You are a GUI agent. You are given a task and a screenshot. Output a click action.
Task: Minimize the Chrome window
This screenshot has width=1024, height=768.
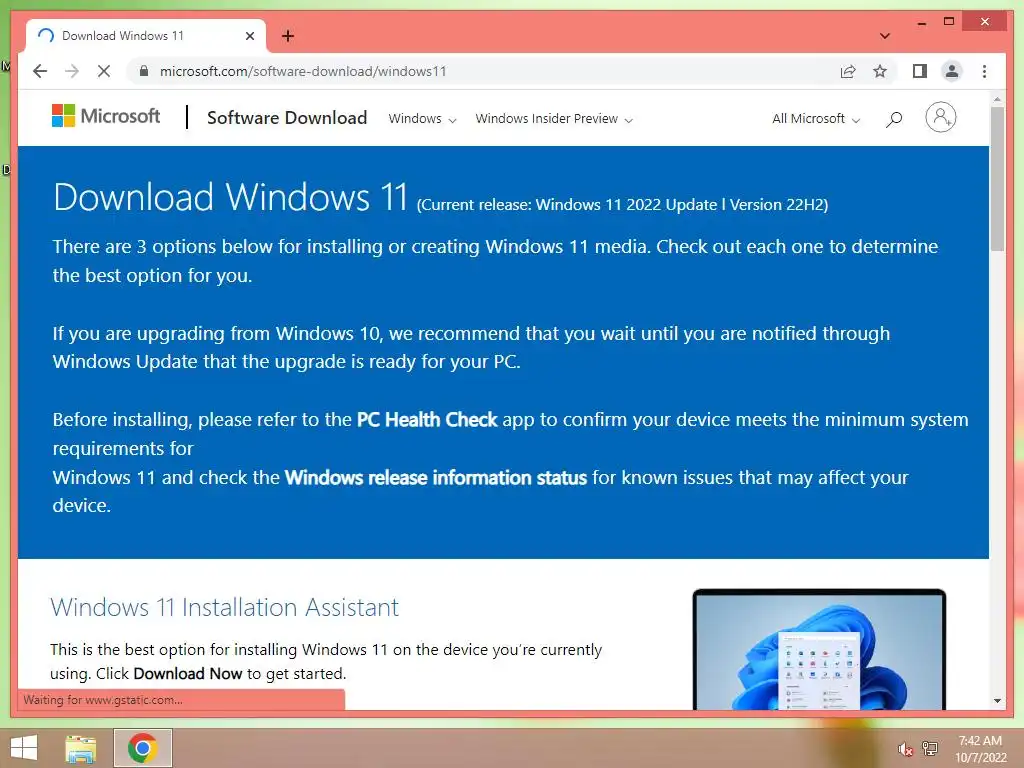[x=921, y=22]
